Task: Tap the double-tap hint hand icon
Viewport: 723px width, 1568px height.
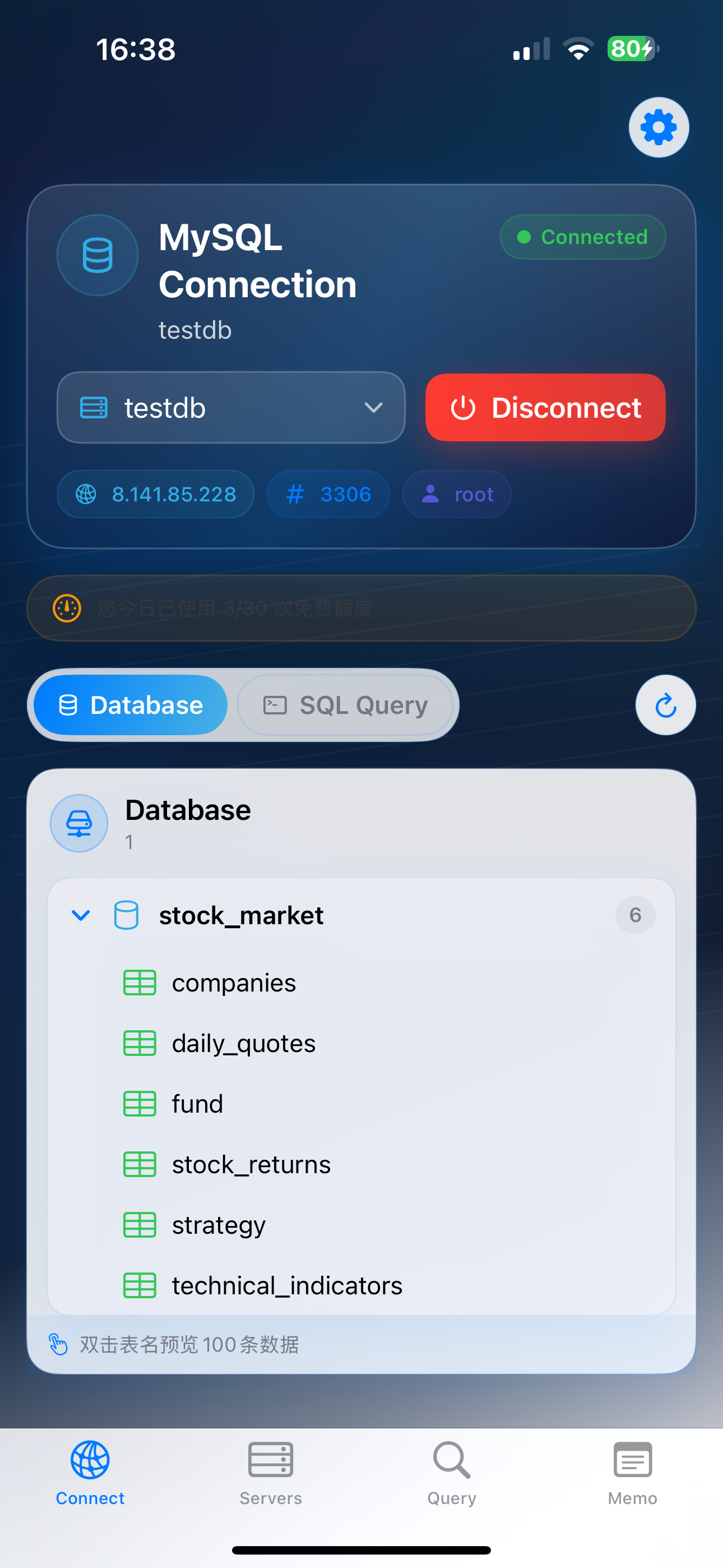Action: (58, 1344)
